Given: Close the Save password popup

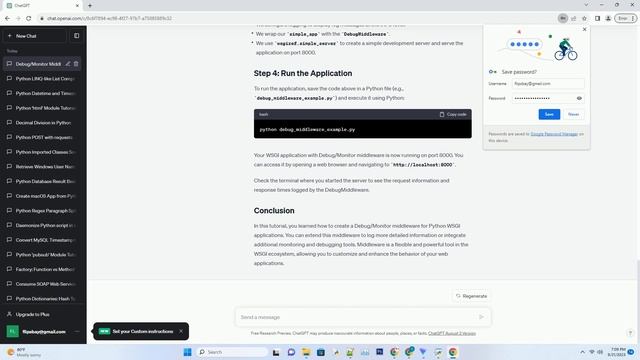Looking at the screenshot, I should click(584, 29).
